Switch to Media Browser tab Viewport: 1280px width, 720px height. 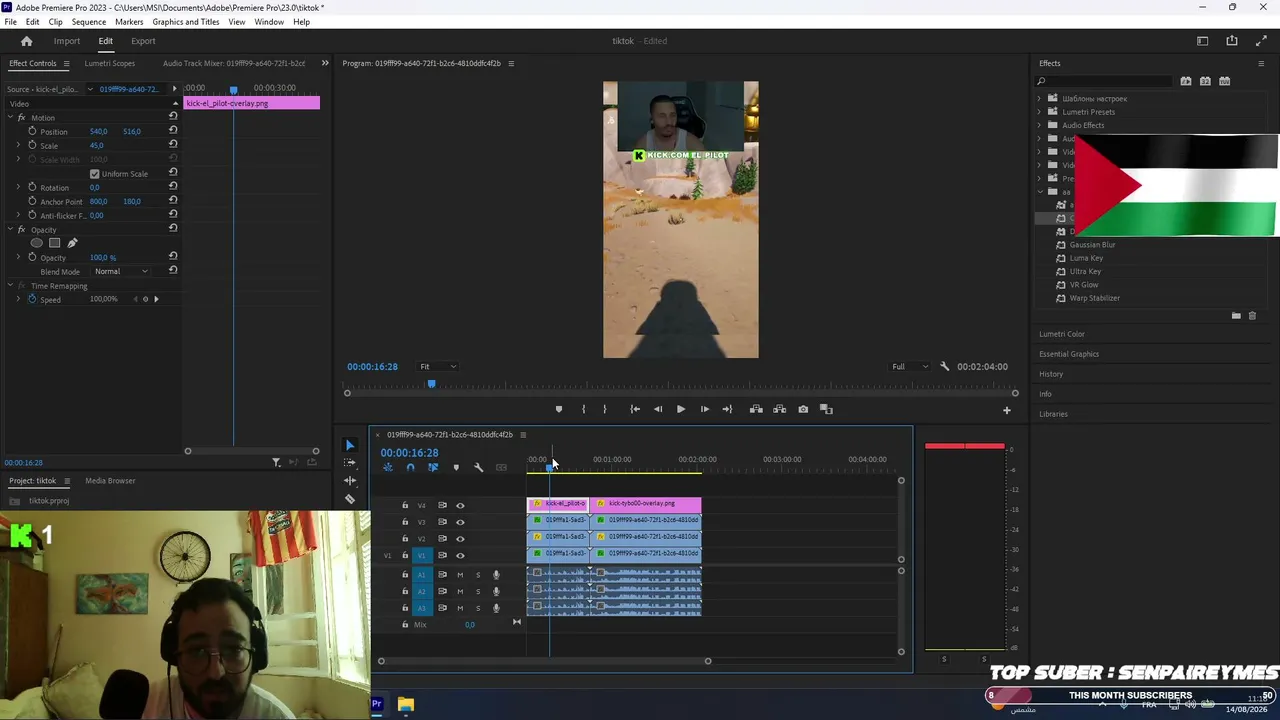(110, 481)
